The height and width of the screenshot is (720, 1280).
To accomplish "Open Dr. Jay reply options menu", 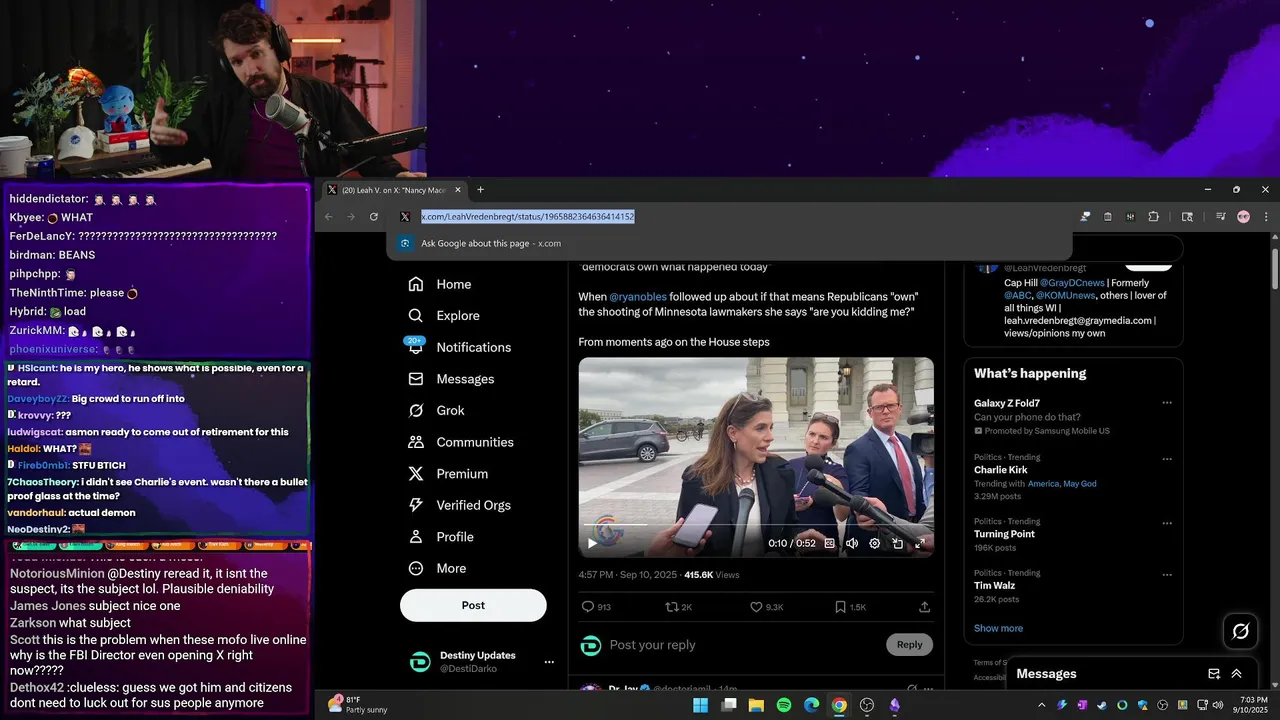I will point(928,689).
